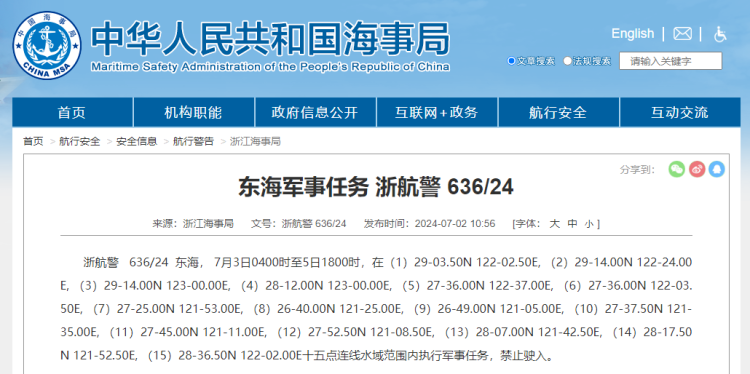Share article via blue QQ icon
Screen dimensions: 750x374
pos(717,169)
